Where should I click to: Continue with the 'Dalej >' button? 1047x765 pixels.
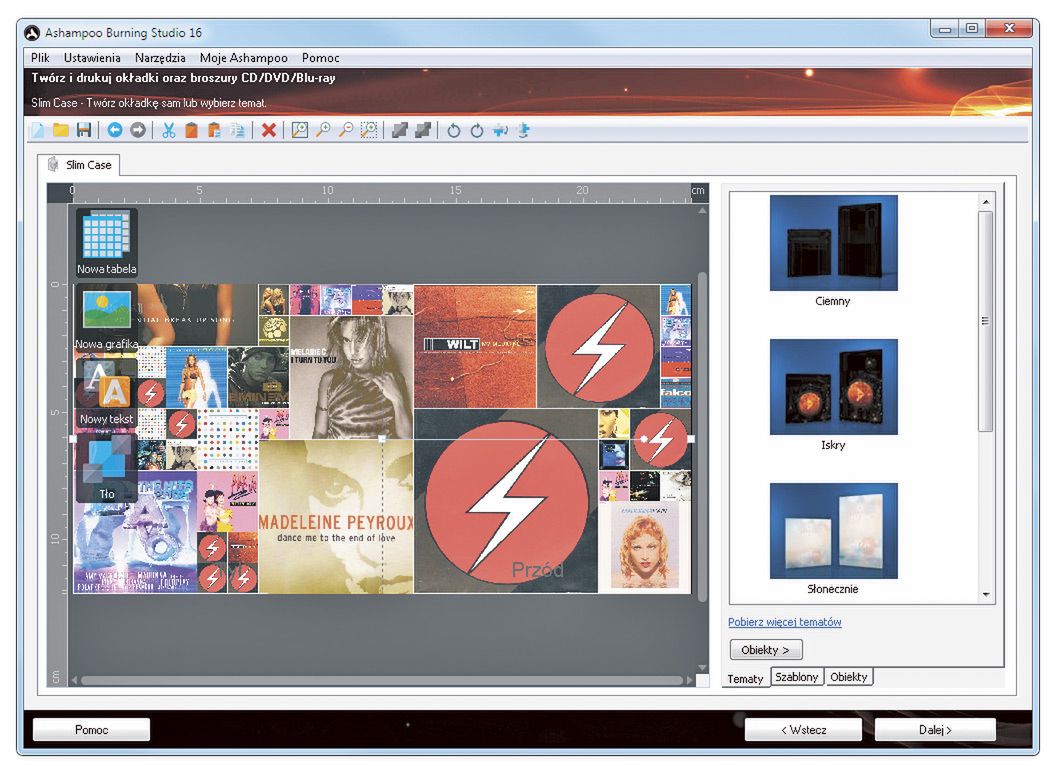(x=935, y=730)
